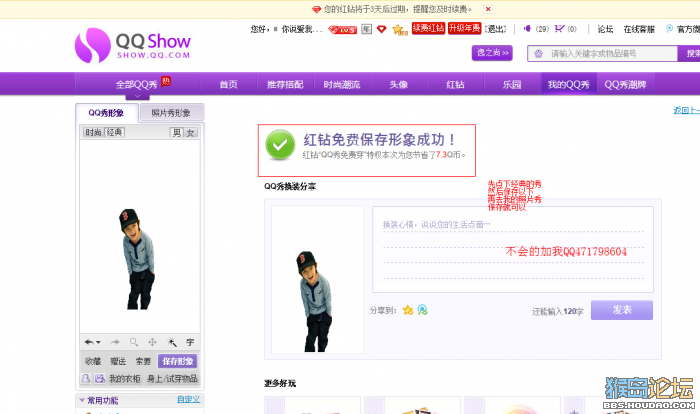Click the green checkmark success icon
Viewport: 700px width, 414px height.
point(280,145)
